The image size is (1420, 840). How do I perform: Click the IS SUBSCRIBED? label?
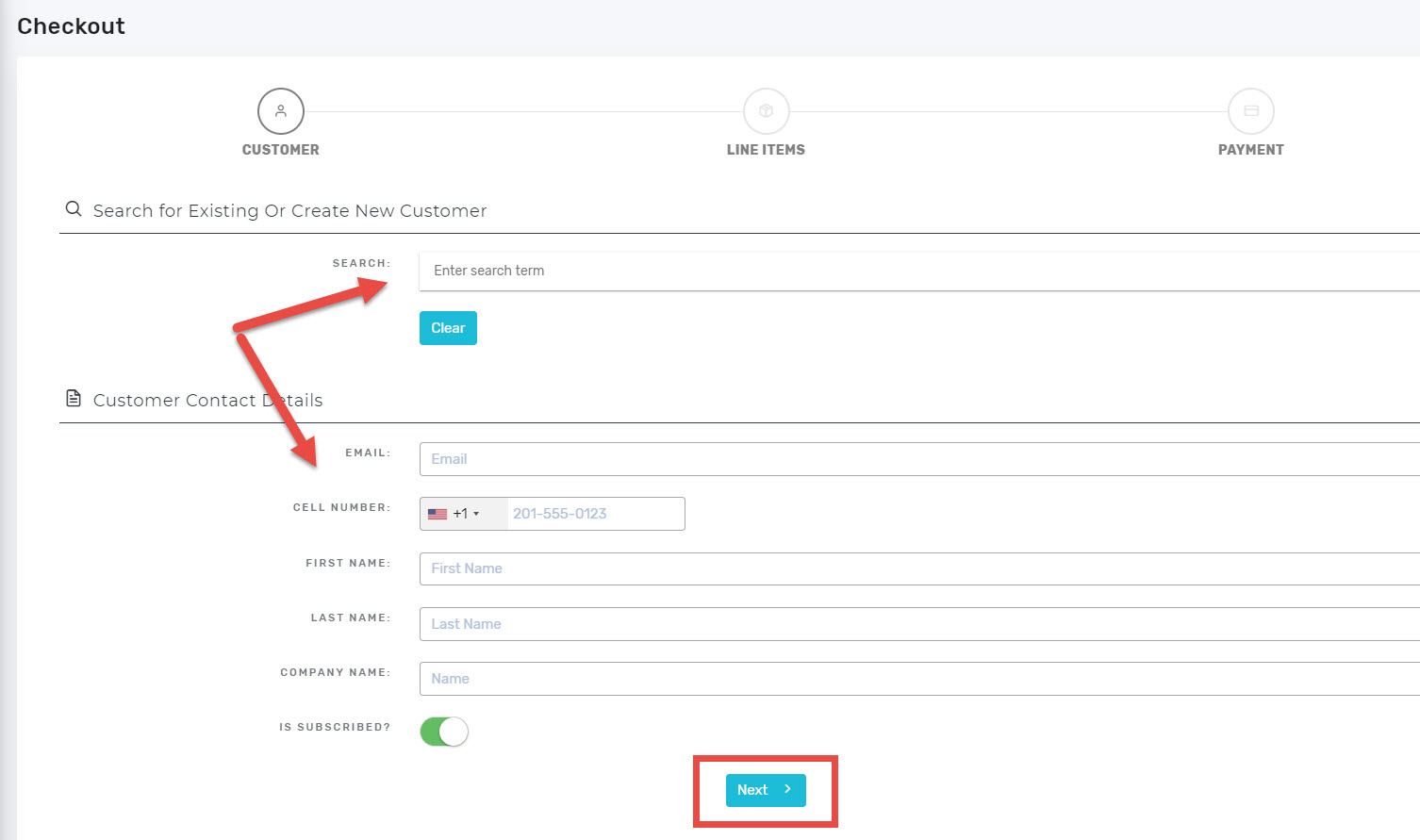point(335,727)
